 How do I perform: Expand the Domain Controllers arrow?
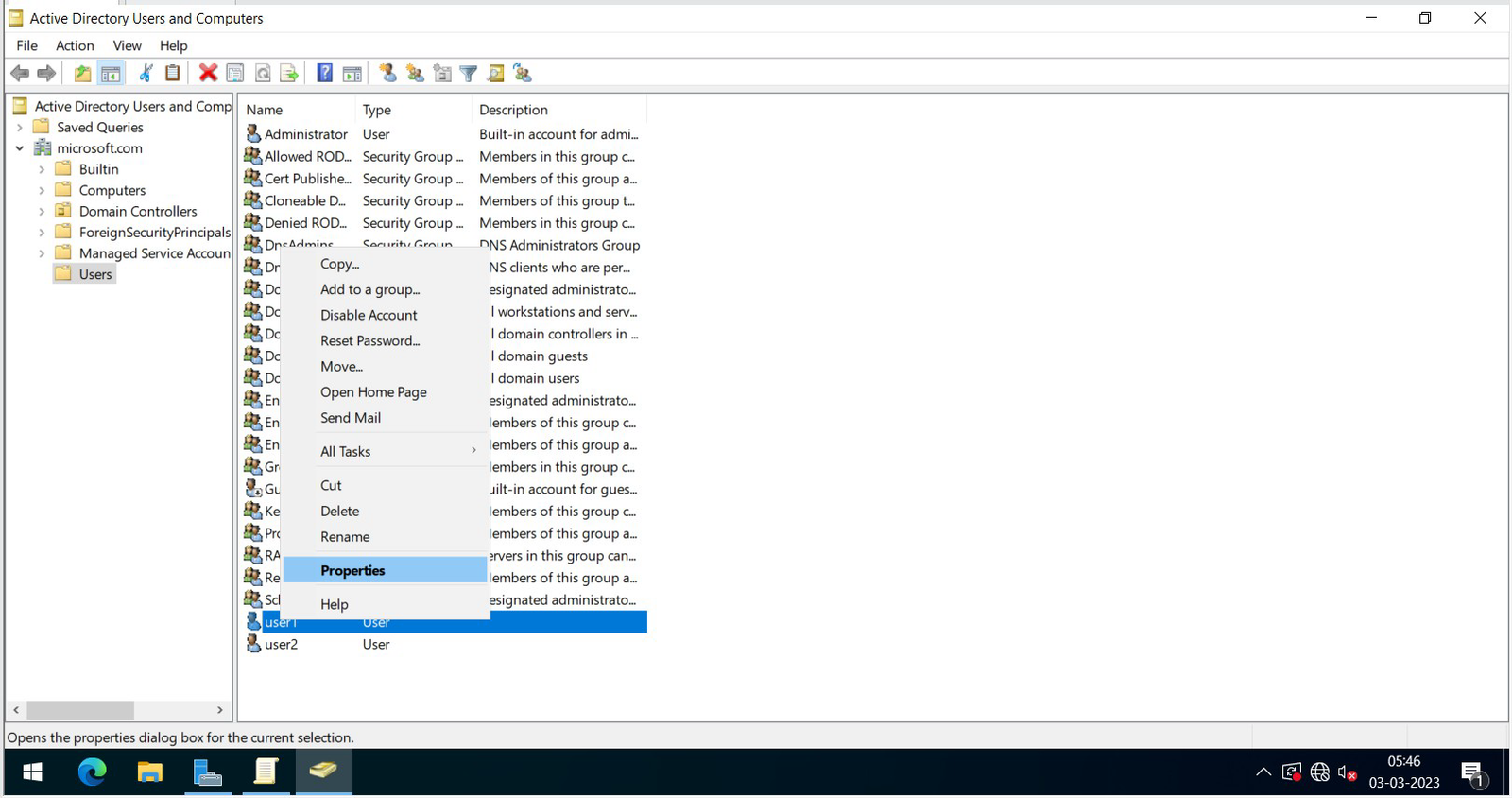(x=42, y=211)
